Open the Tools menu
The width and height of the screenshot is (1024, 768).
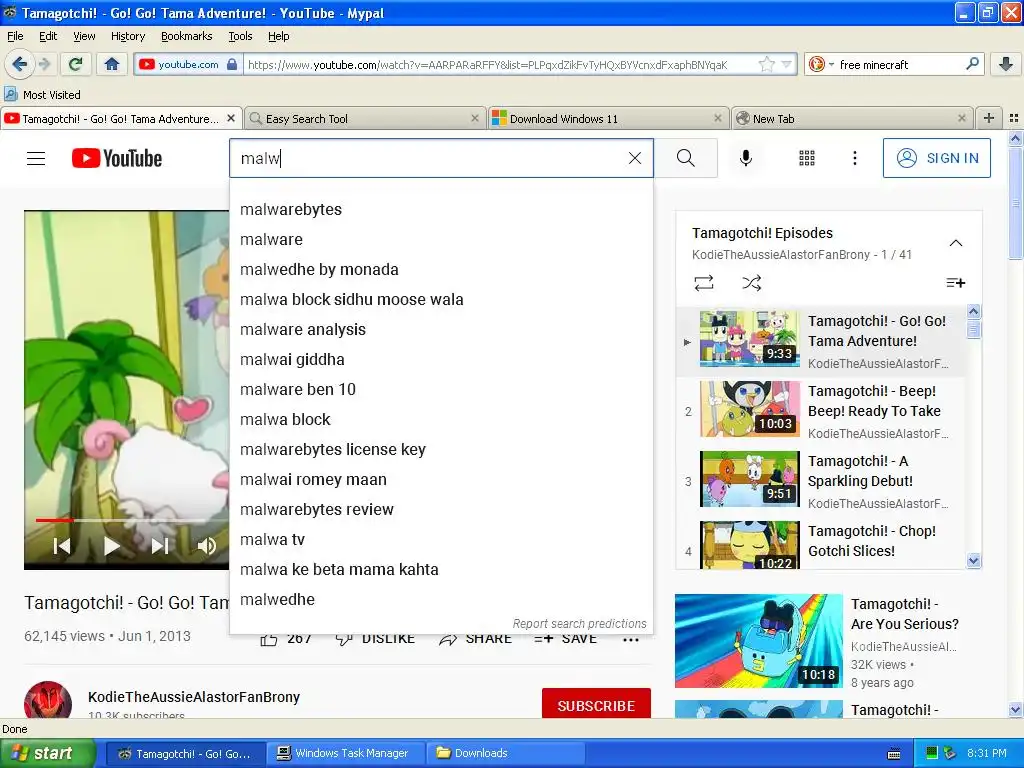240,36
